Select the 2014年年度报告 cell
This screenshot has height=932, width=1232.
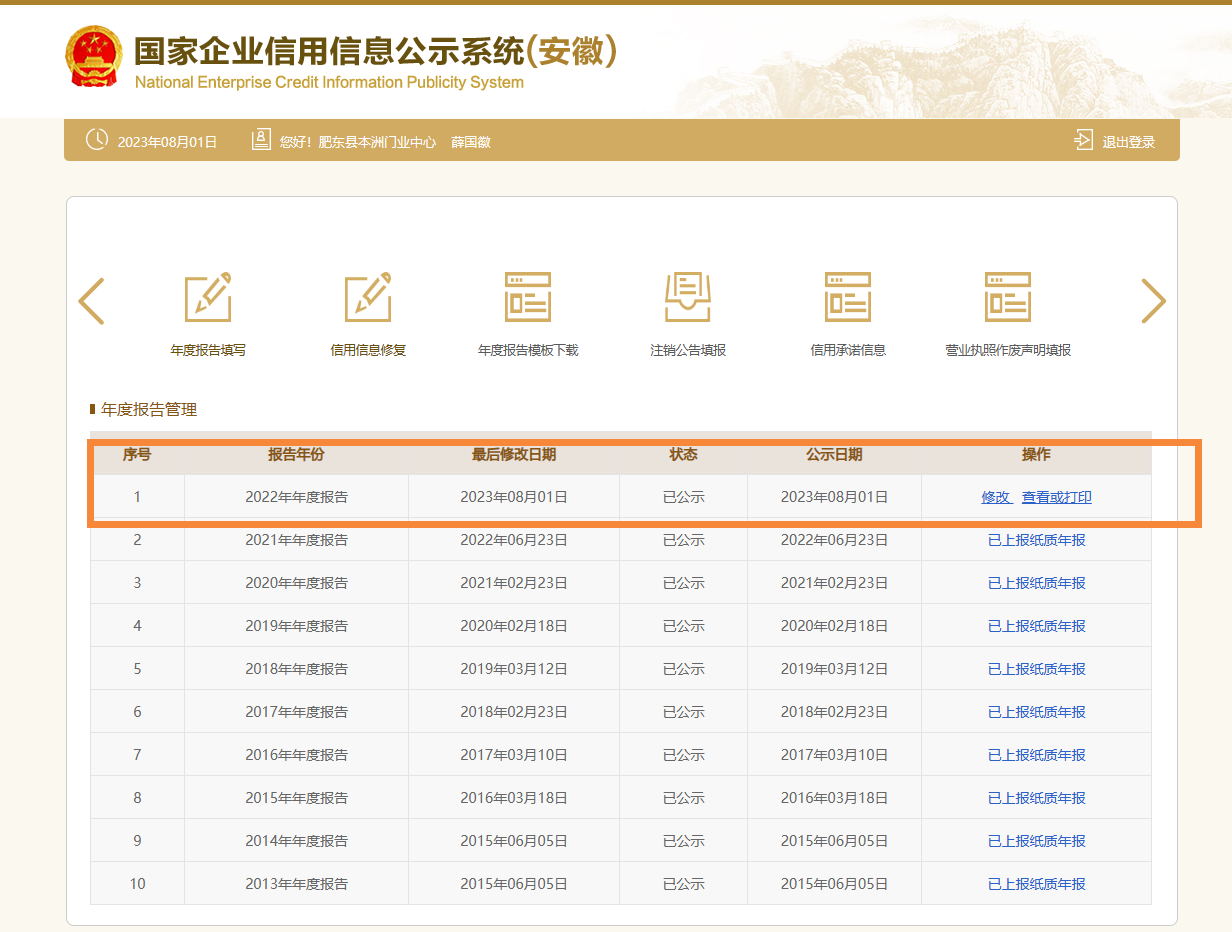coord(296,841)
